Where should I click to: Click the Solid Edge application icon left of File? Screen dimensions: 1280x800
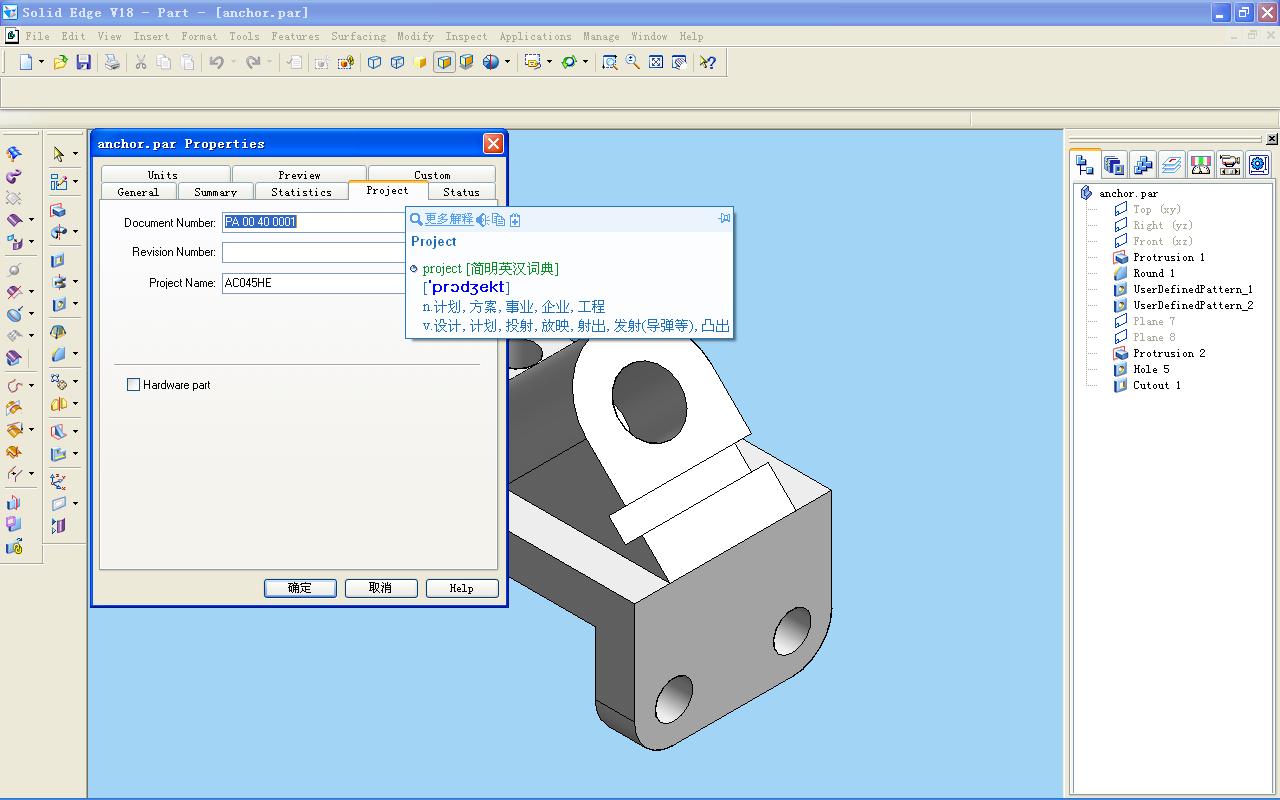click(x=12, y=36)
